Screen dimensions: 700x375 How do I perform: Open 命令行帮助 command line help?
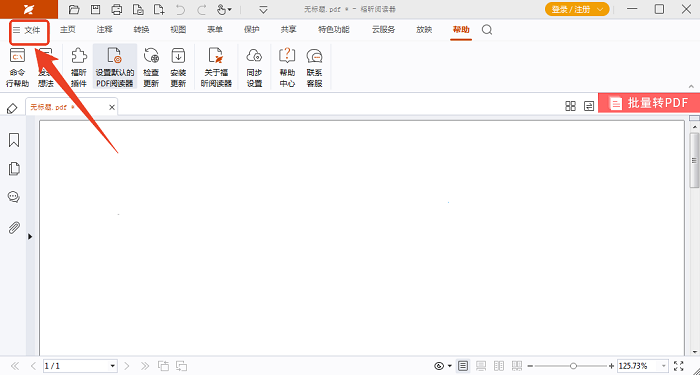point(17,67)
